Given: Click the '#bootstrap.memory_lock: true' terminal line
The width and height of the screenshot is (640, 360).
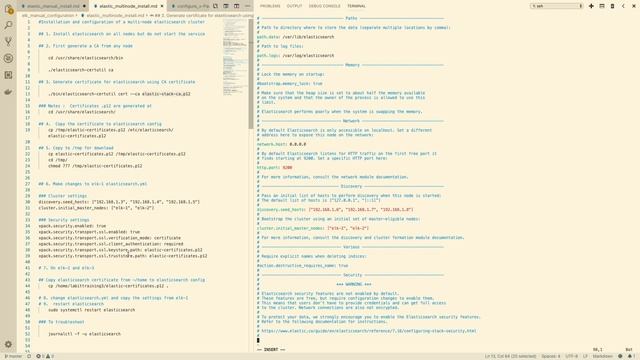Looking at the screenshot, I should 289,84.
